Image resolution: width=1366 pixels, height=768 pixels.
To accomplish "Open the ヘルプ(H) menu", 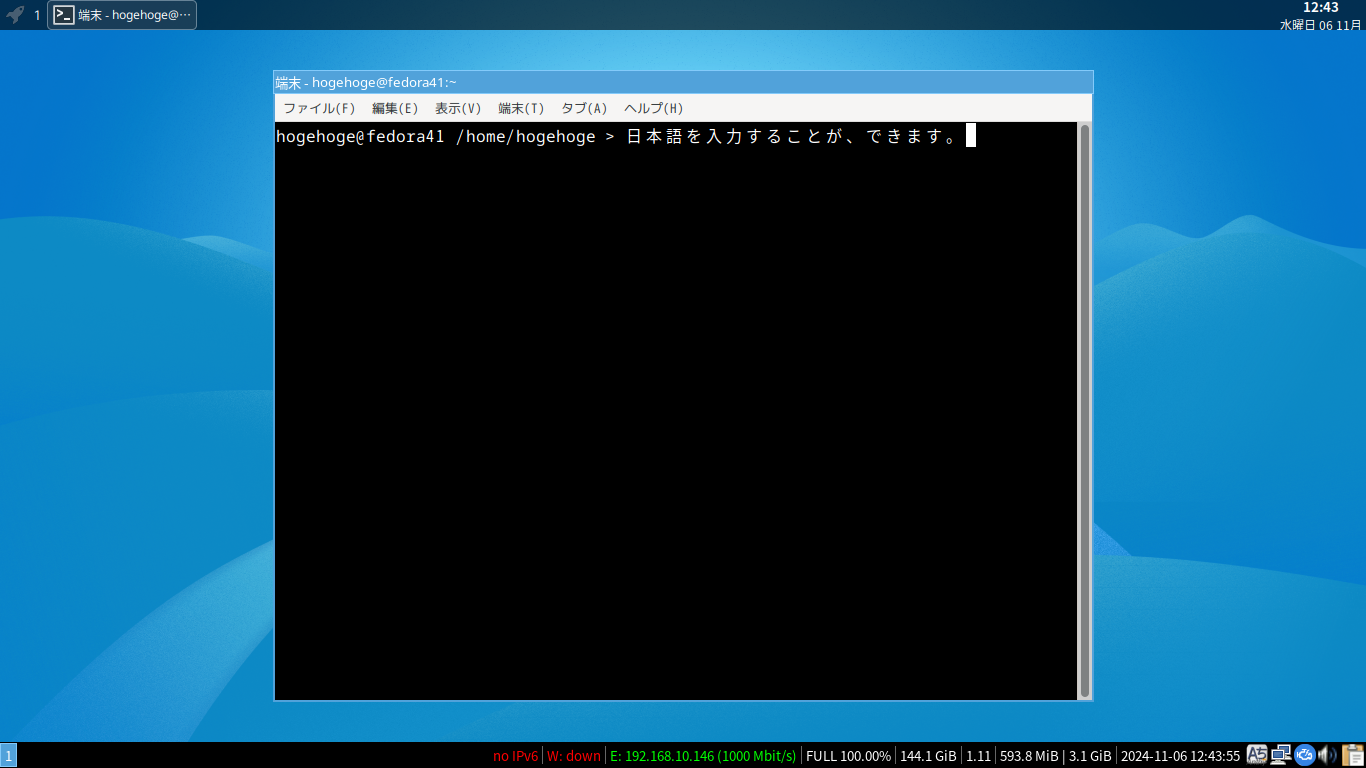I will (651, 108).
